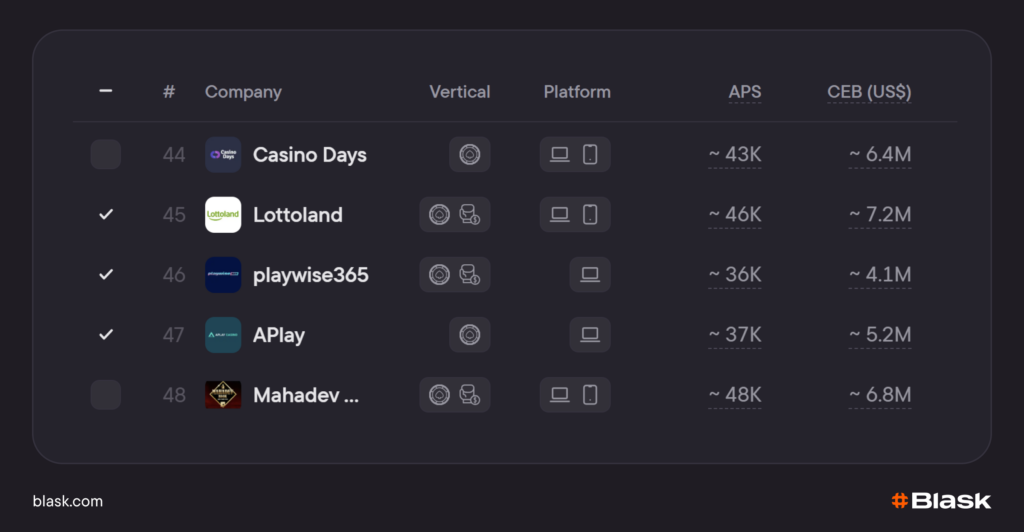Viewport: 1024px width, 532px height.
Task: Click the Mahadev casino chip vertical icon
Action: [440, 395]
